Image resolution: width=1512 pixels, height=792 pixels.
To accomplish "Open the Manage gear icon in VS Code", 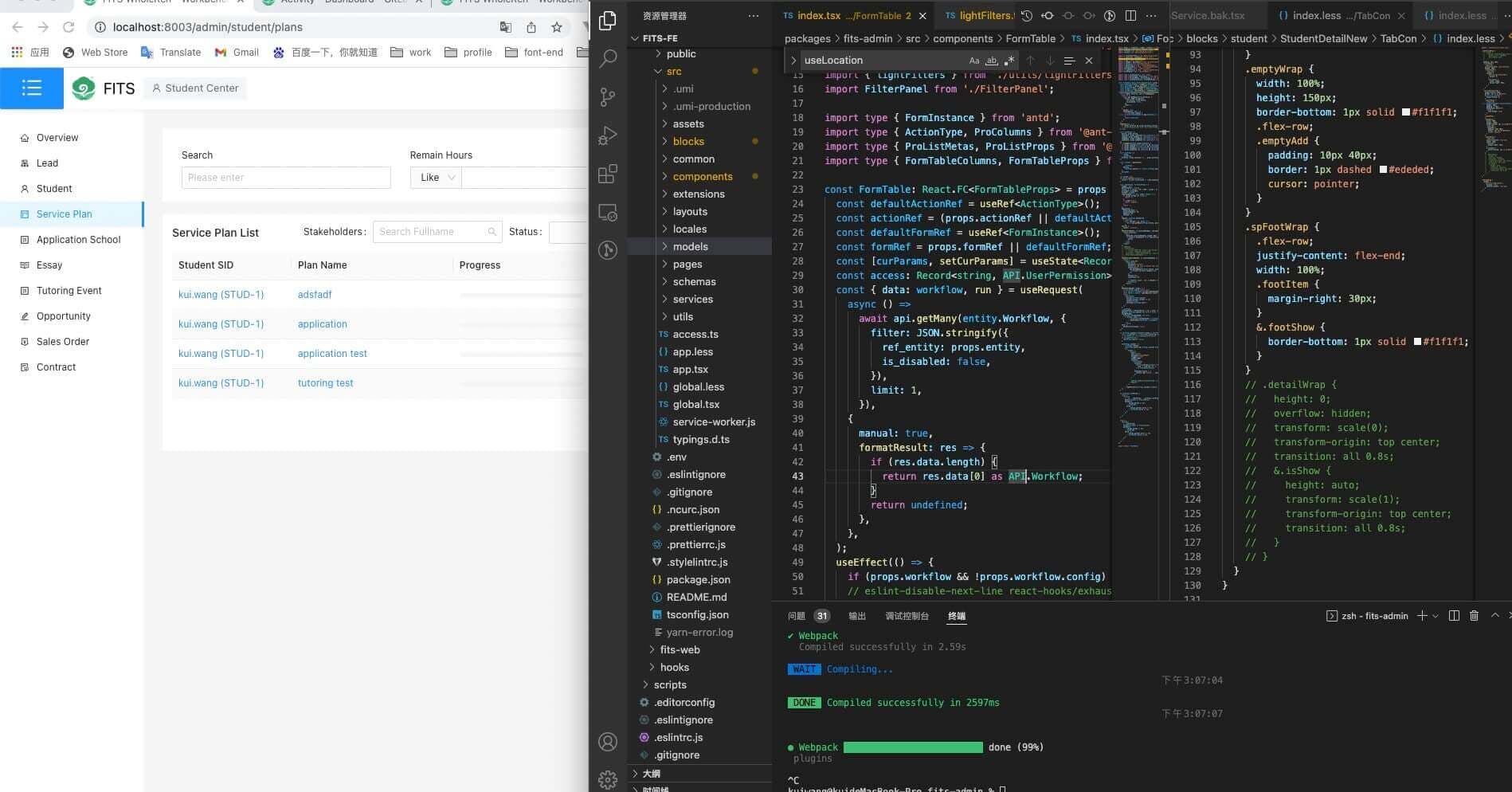I will coord(608,779).
